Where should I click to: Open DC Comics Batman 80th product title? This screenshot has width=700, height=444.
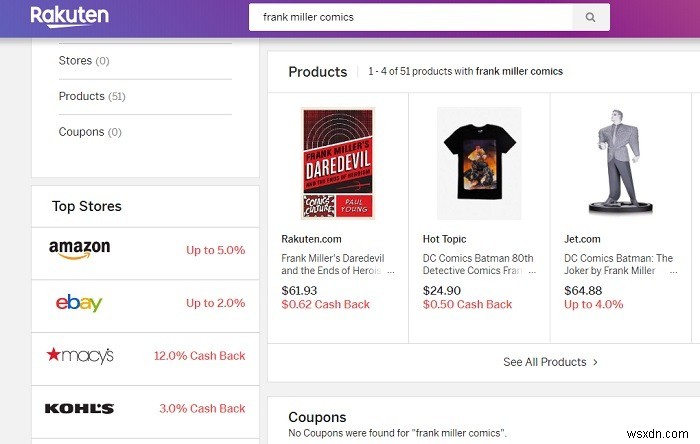pos(478,264)
